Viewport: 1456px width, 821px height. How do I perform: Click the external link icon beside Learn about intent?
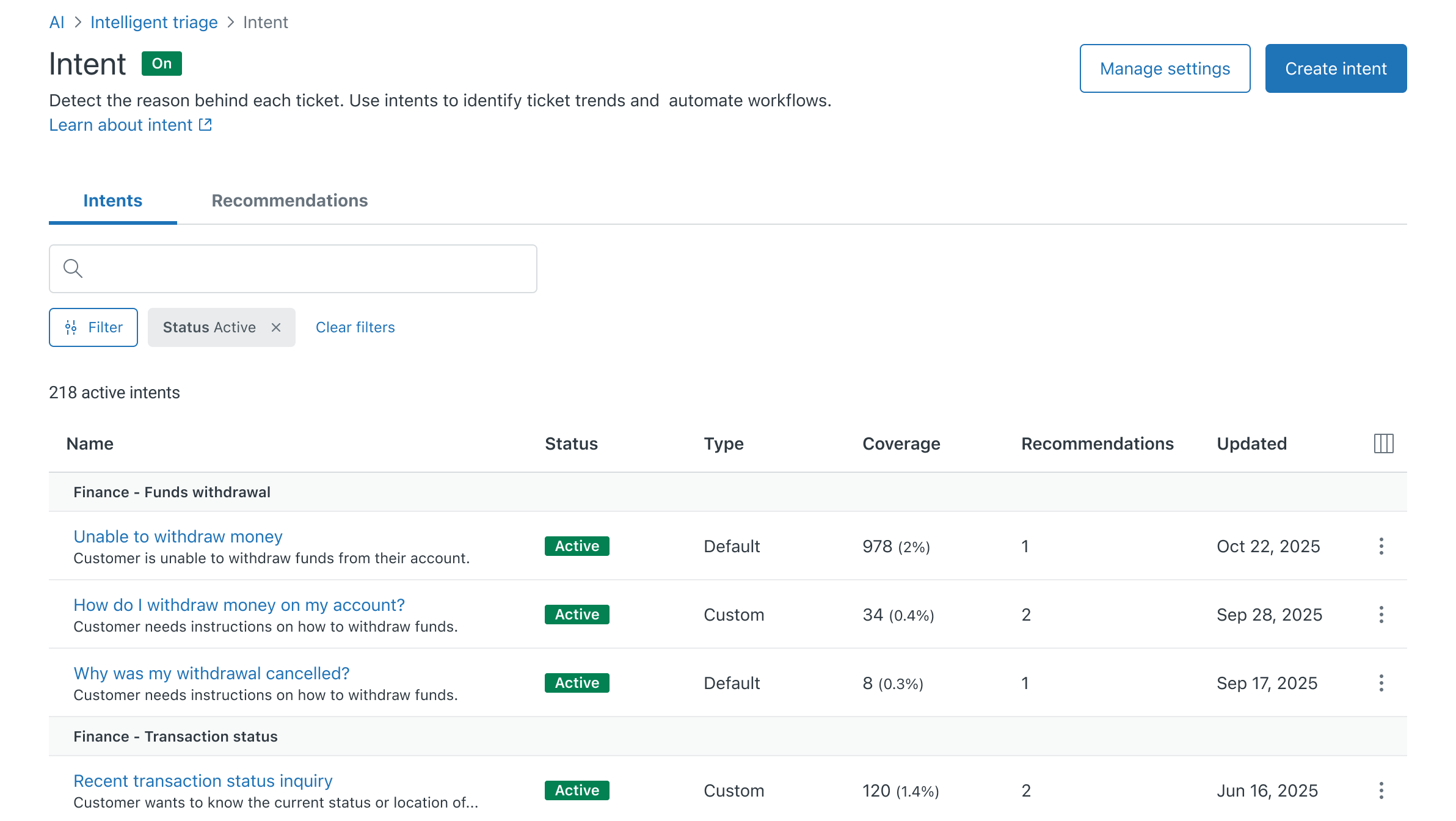point(206,125)
